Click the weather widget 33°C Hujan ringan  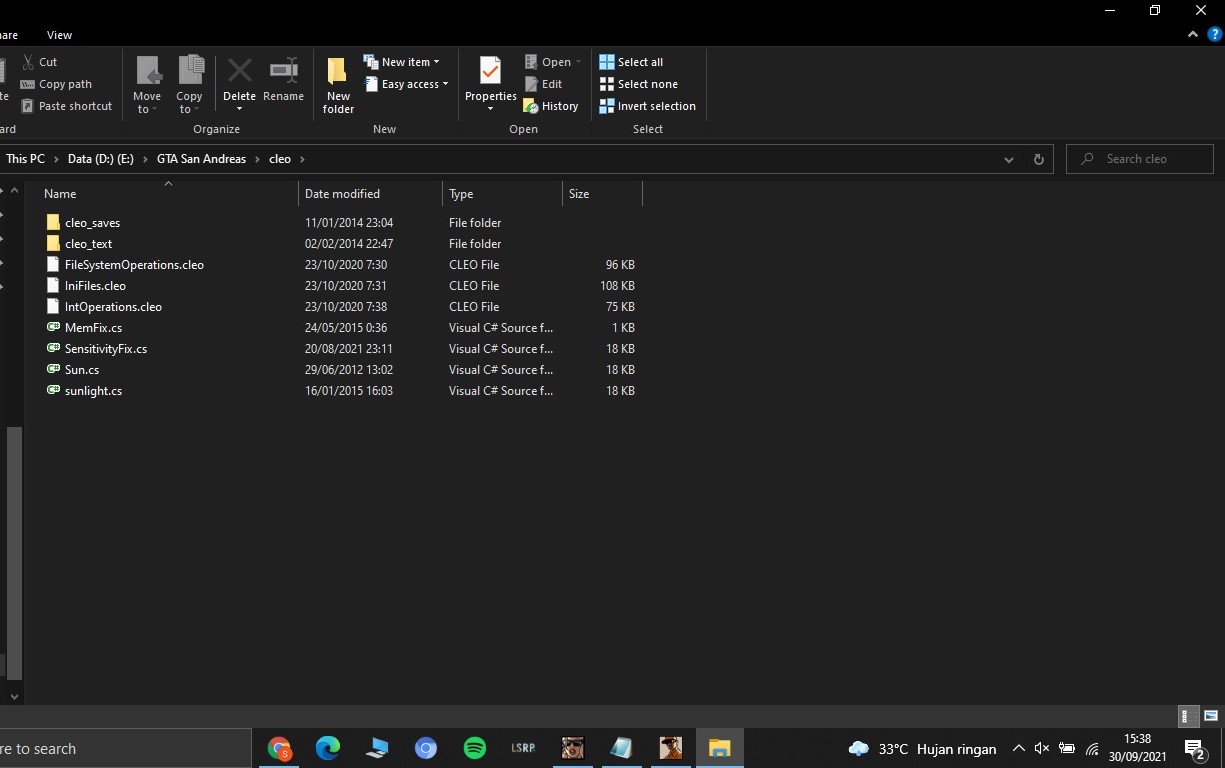point(922,749)
